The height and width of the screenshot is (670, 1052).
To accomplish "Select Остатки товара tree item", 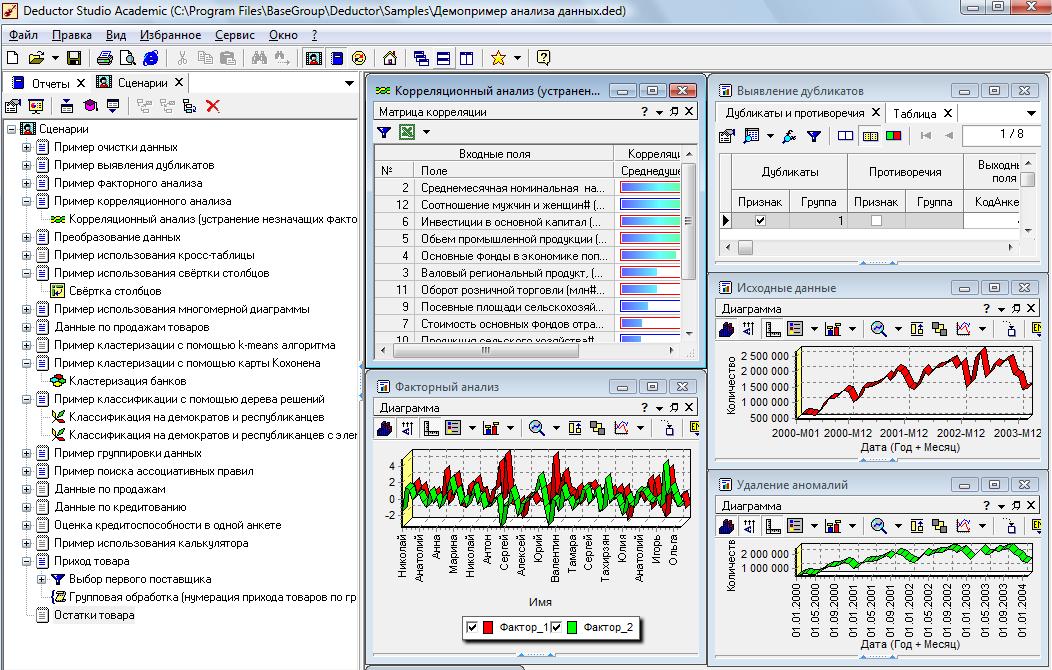I will (94, 615).
